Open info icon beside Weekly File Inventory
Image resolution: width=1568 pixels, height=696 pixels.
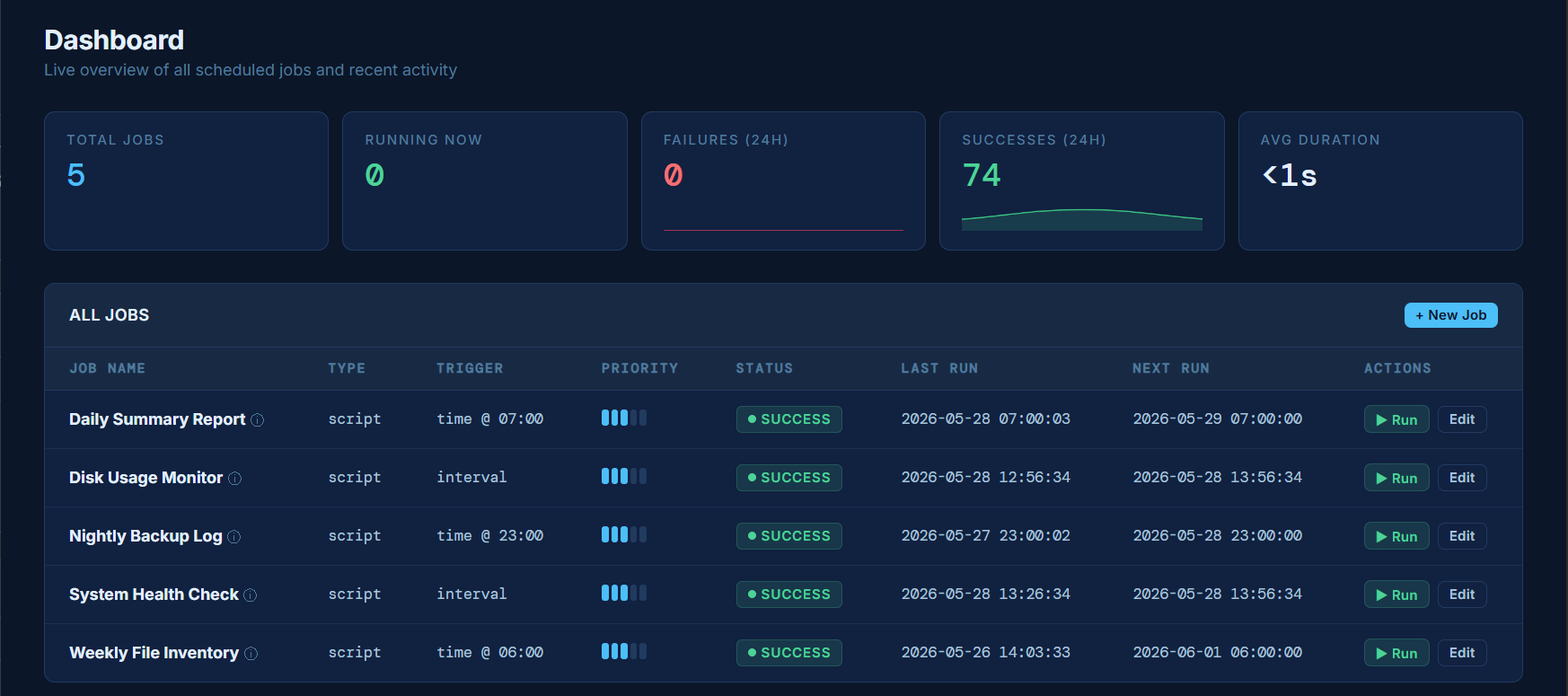click(251, 654)
